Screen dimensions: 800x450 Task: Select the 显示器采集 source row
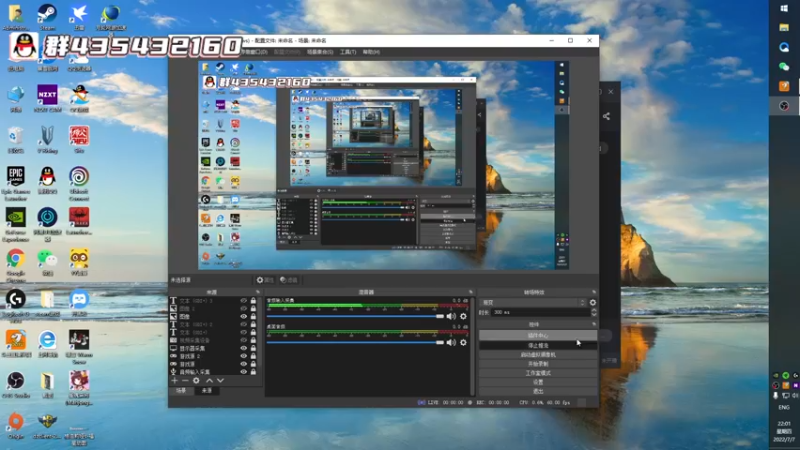[x=214, y=348]
